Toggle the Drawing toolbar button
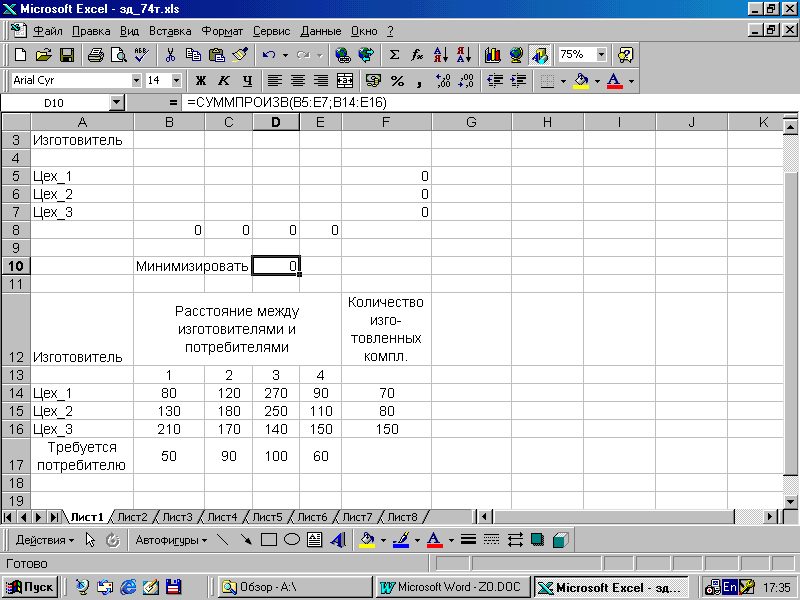 pyautogui.click(x=540, y=55)
